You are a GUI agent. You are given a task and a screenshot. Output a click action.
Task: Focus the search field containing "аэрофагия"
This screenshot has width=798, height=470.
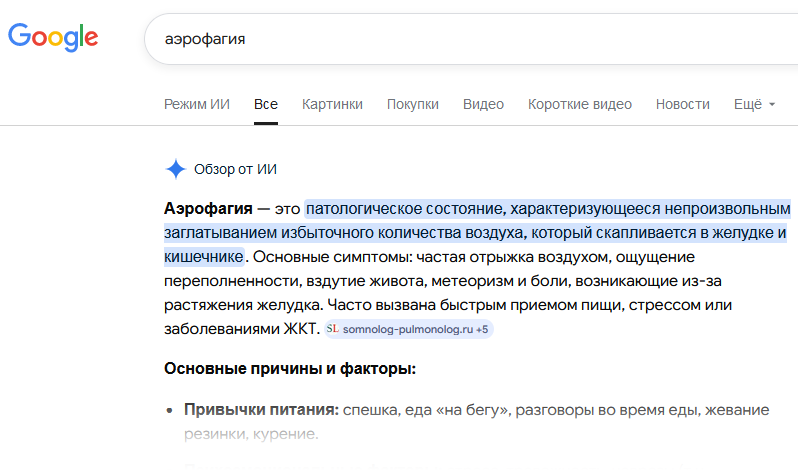coord(450,40)
